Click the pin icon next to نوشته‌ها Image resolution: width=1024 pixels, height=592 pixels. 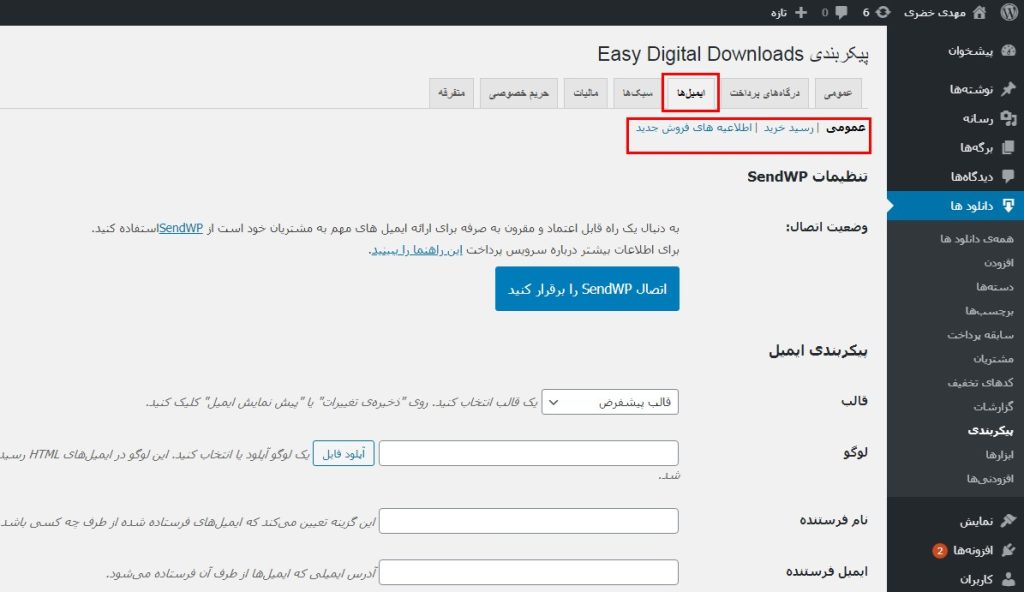[1008, 89]
